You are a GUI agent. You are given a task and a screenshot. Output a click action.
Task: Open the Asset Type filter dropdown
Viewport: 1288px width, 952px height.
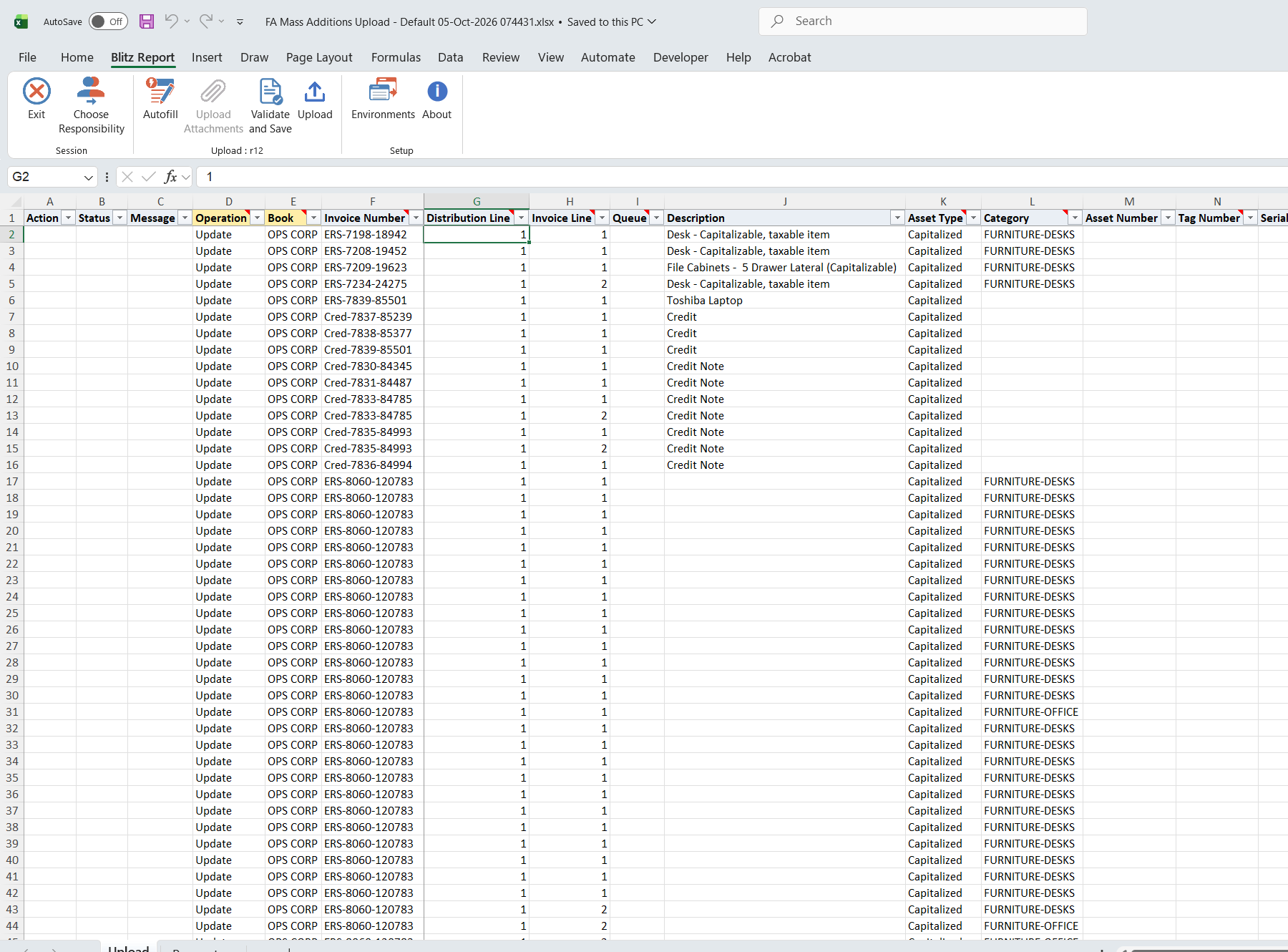pyautogui.click(x=973, y=218)
